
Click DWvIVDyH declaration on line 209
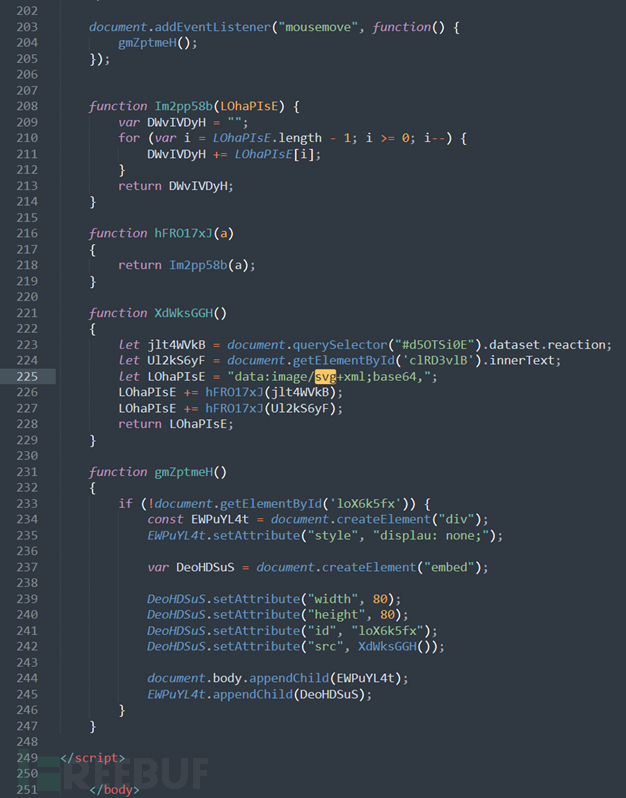[x=176, y=122]
